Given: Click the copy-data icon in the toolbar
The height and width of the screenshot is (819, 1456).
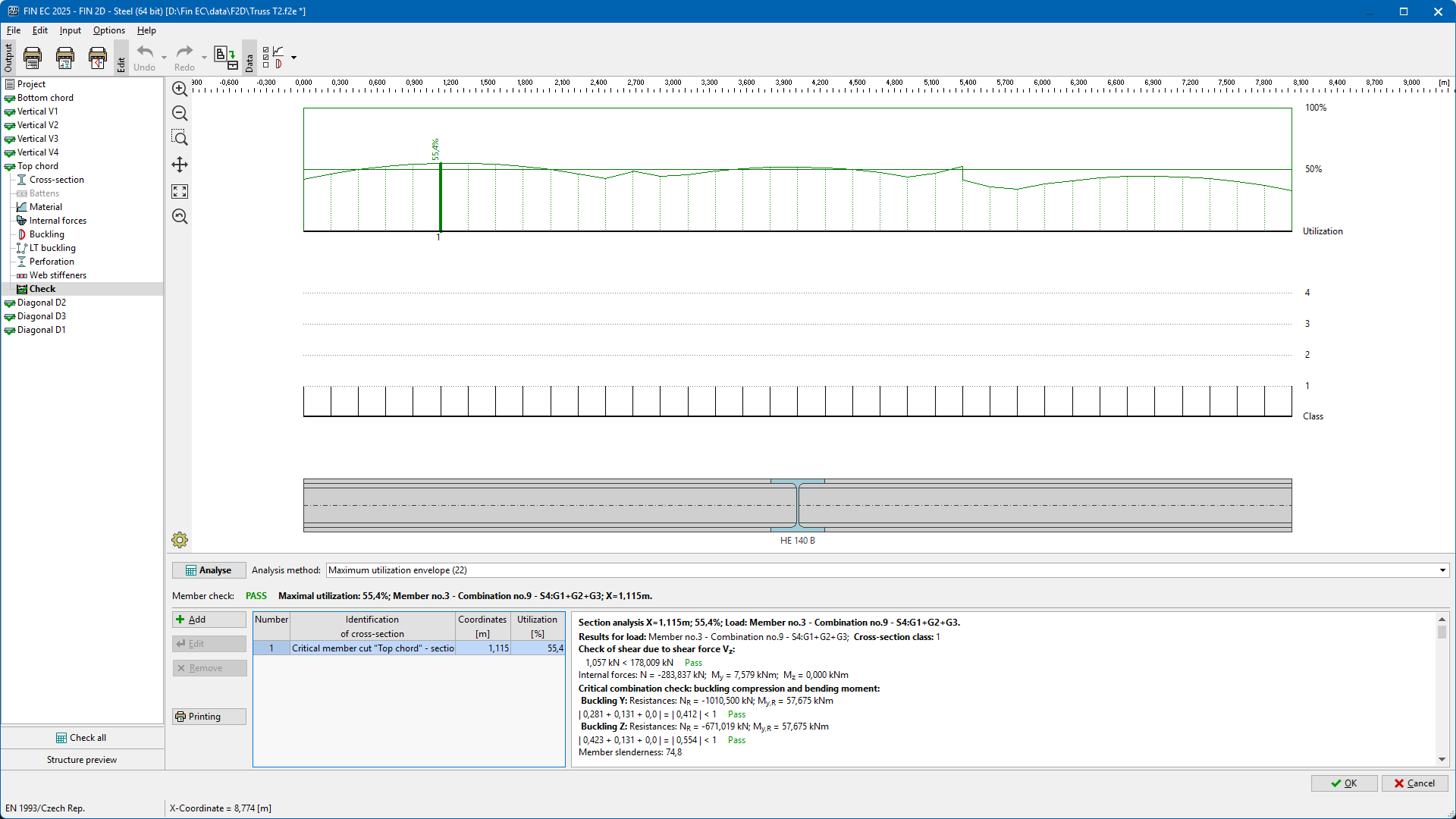Looking at the screenshot, I should (x=225, y=58).
